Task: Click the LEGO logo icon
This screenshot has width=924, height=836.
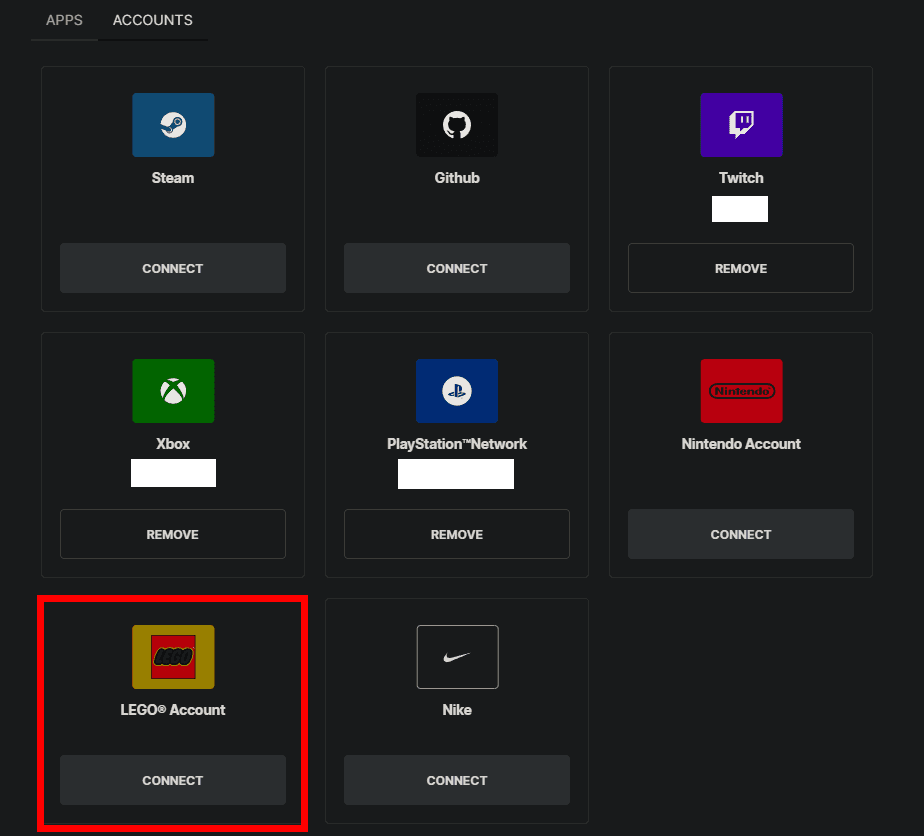Action: tap(173, 657)
